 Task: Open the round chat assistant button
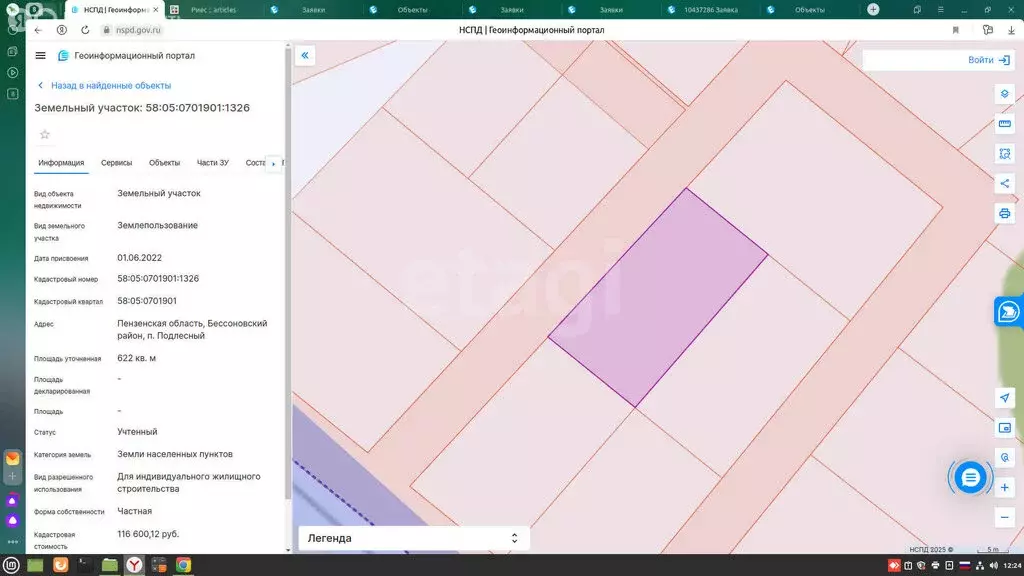click(969, 478)
